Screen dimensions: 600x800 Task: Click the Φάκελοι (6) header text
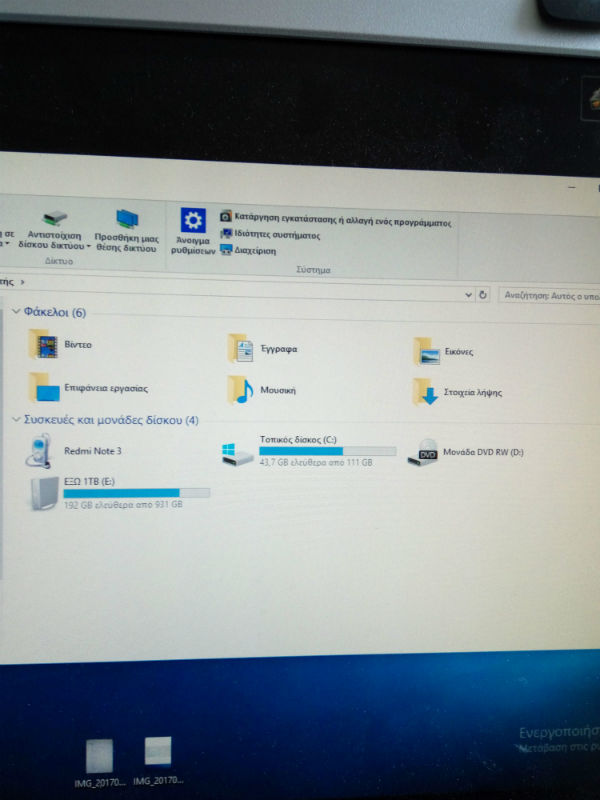coord(55,312)
